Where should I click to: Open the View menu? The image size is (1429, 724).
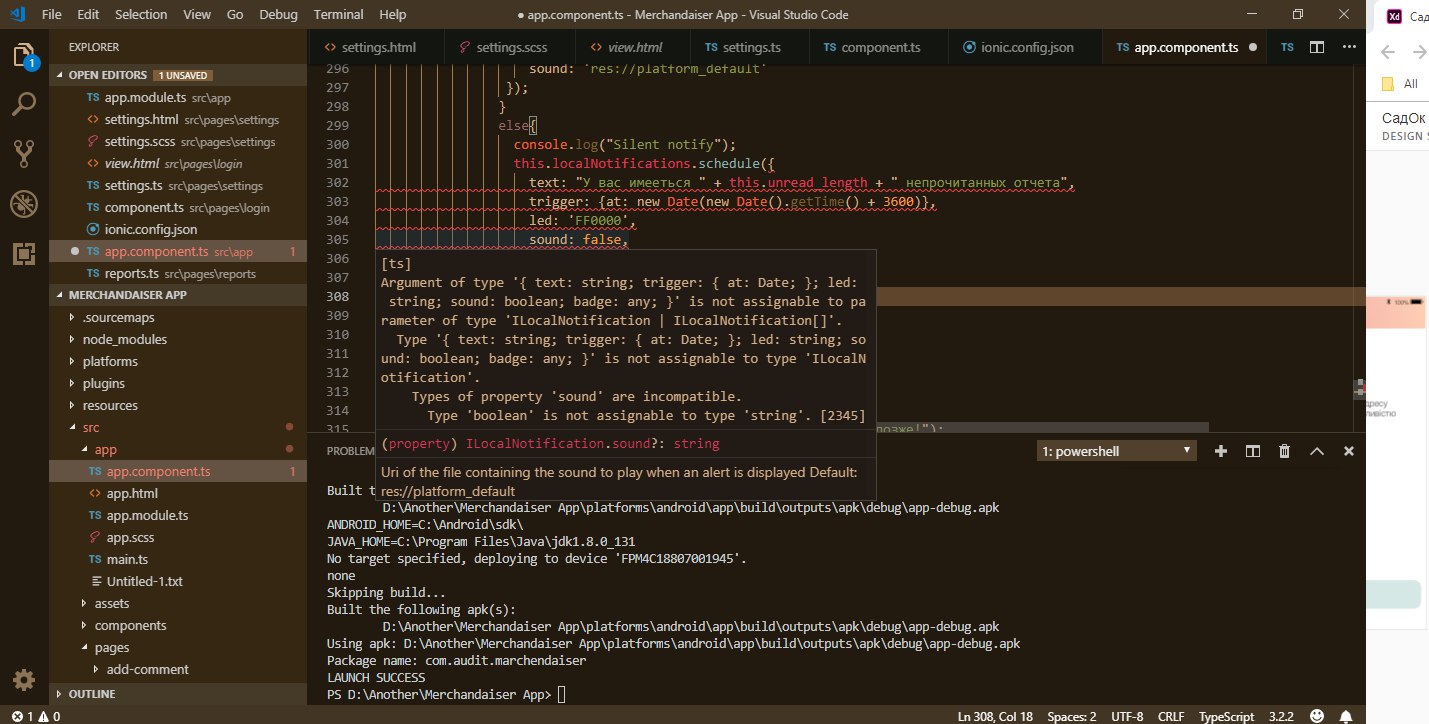click(x=197, y=15)
